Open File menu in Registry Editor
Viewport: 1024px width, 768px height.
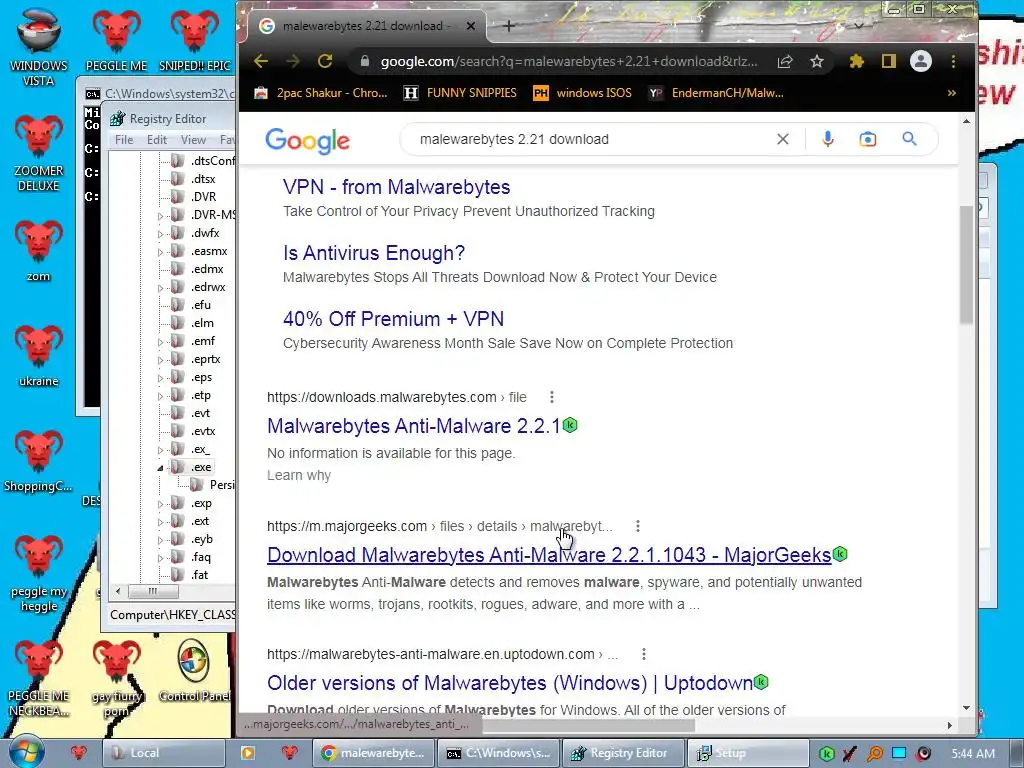pos(124,139)
